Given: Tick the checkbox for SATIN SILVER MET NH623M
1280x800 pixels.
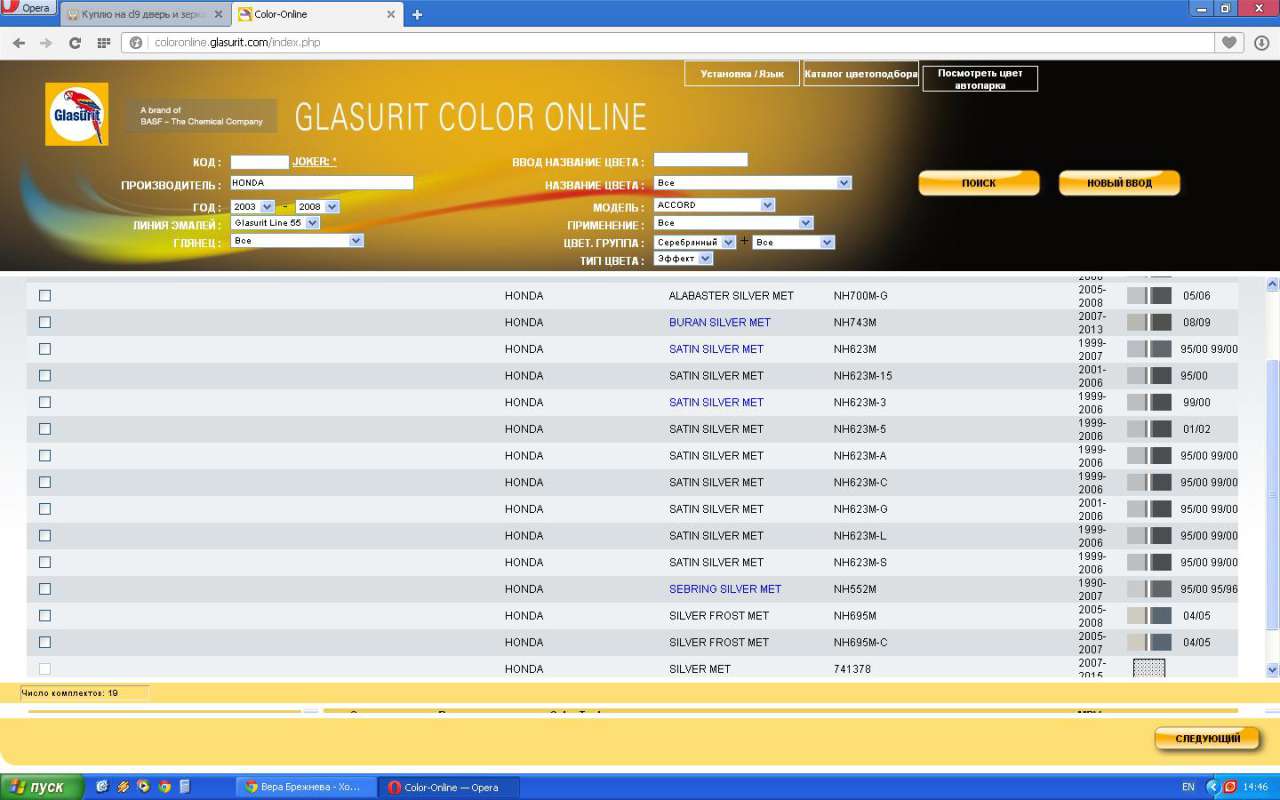Looking at the screenshot, I should click(45, 349).
